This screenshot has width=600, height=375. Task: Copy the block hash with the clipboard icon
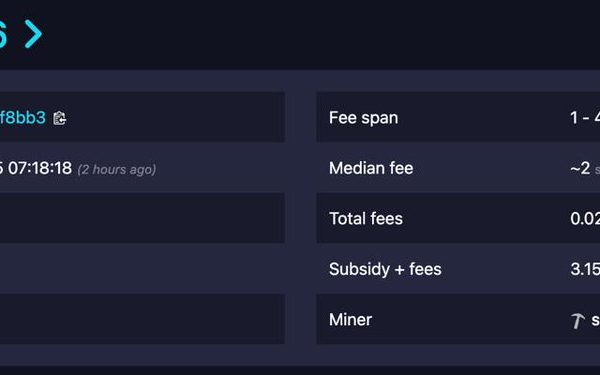tap(59, 118)
